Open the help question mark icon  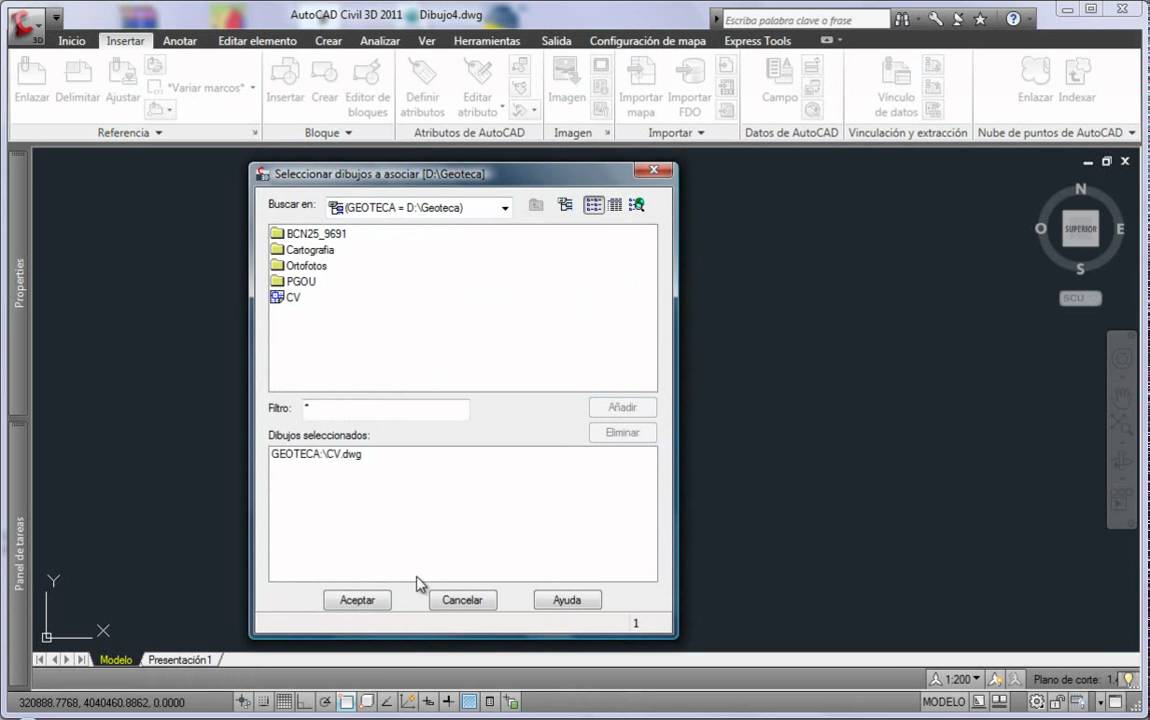(1013, 19)
